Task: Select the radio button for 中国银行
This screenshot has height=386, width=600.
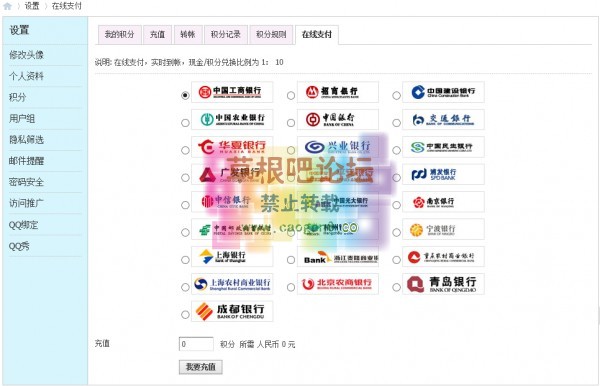Action: pos(291,123)
